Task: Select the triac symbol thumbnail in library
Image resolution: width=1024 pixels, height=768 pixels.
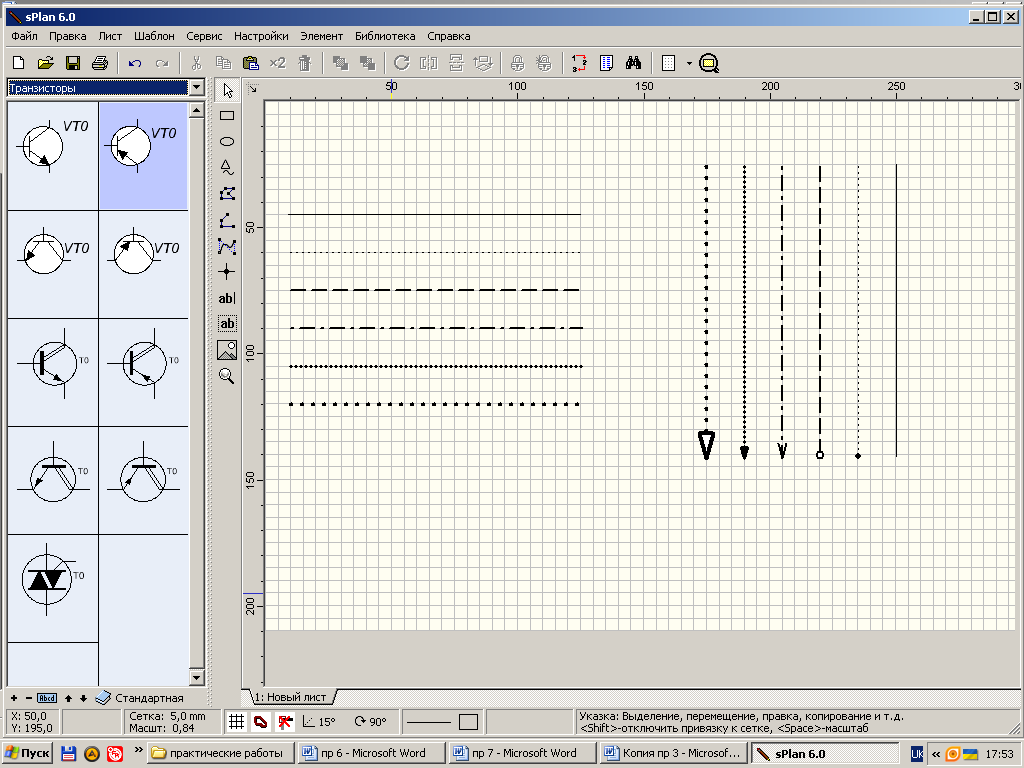Action: (x=49, y=578)
